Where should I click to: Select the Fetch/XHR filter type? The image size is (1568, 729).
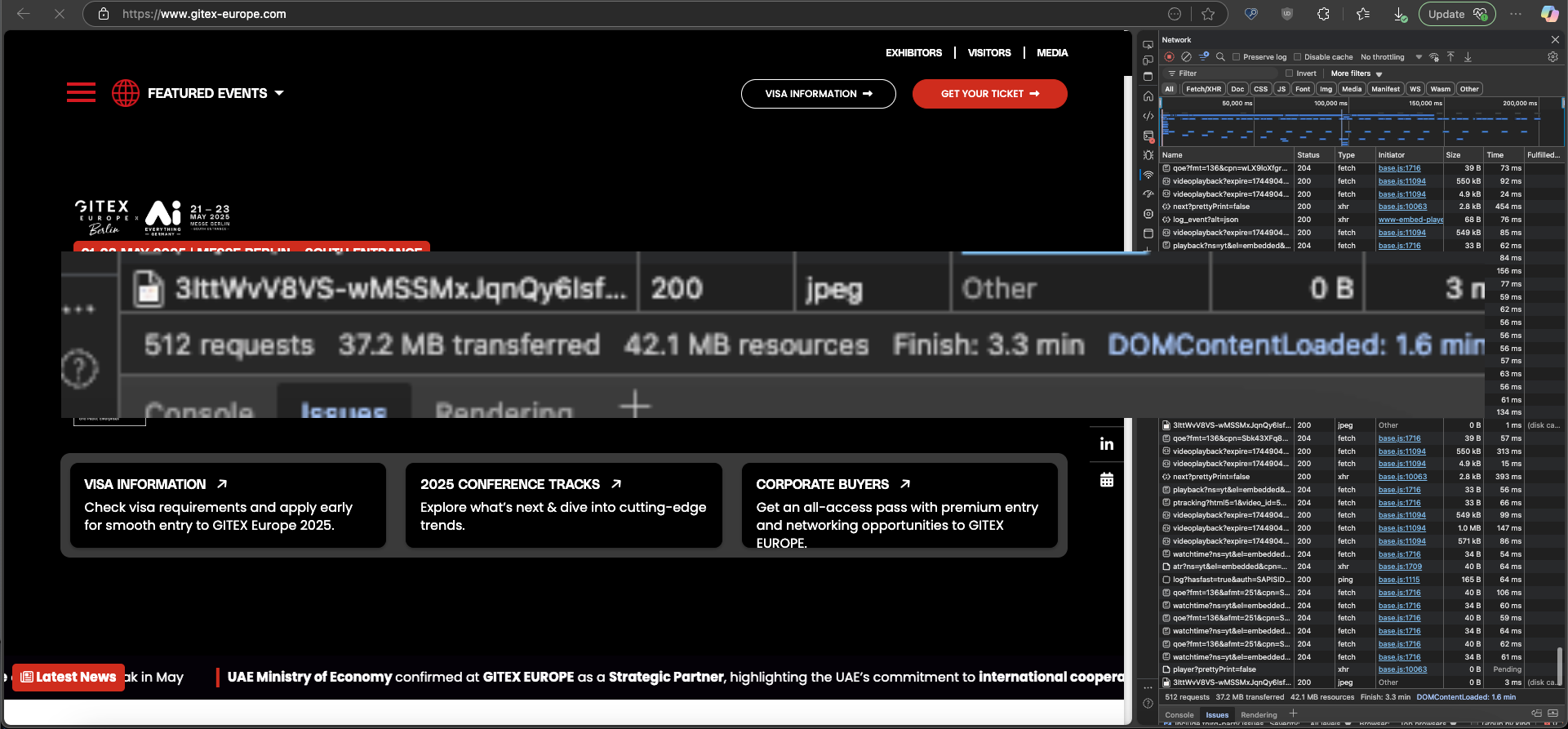[1203, 89]
